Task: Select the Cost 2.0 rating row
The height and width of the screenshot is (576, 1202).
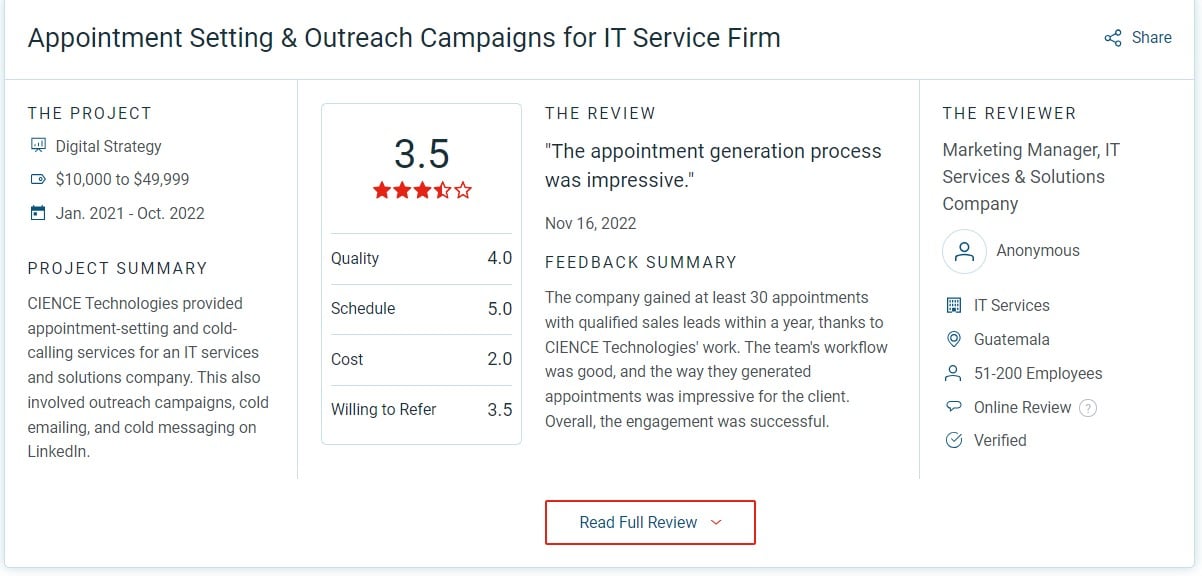Action: 421,359
